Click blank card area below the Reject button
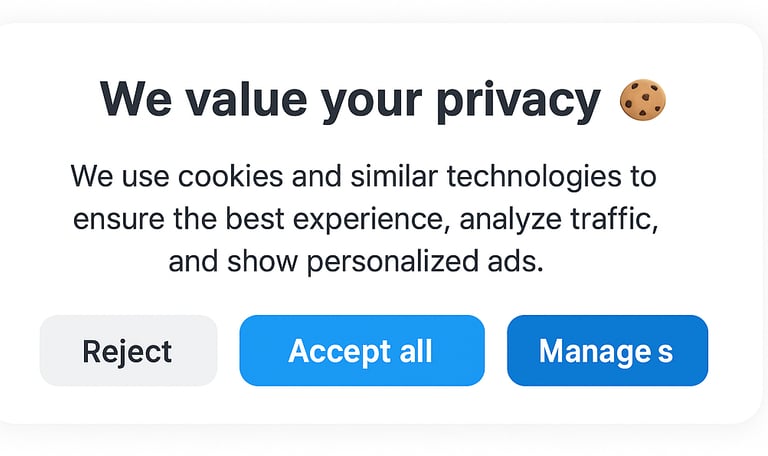768x456 pixels. (x=128, y=405)
